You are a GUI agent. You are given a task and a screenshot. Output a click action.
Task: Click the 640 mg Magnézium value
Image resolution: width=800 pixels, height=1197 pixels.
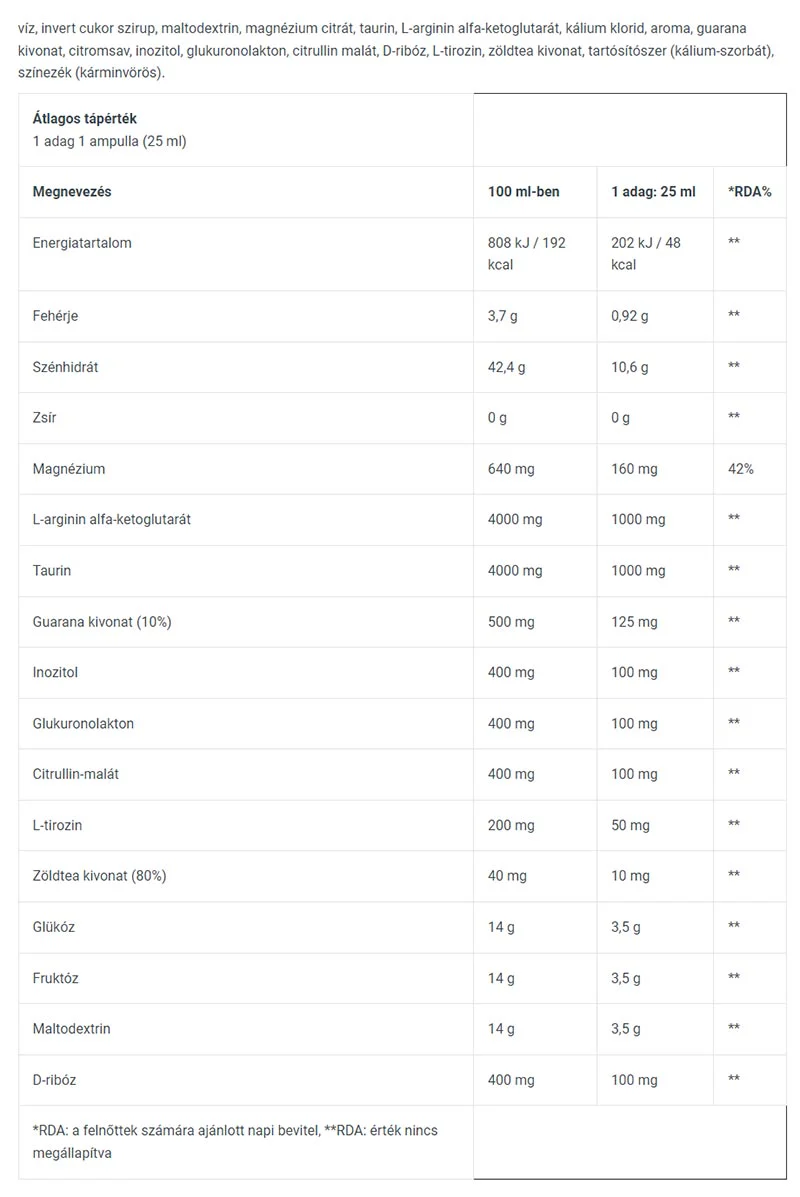click(x=511, y=469)
